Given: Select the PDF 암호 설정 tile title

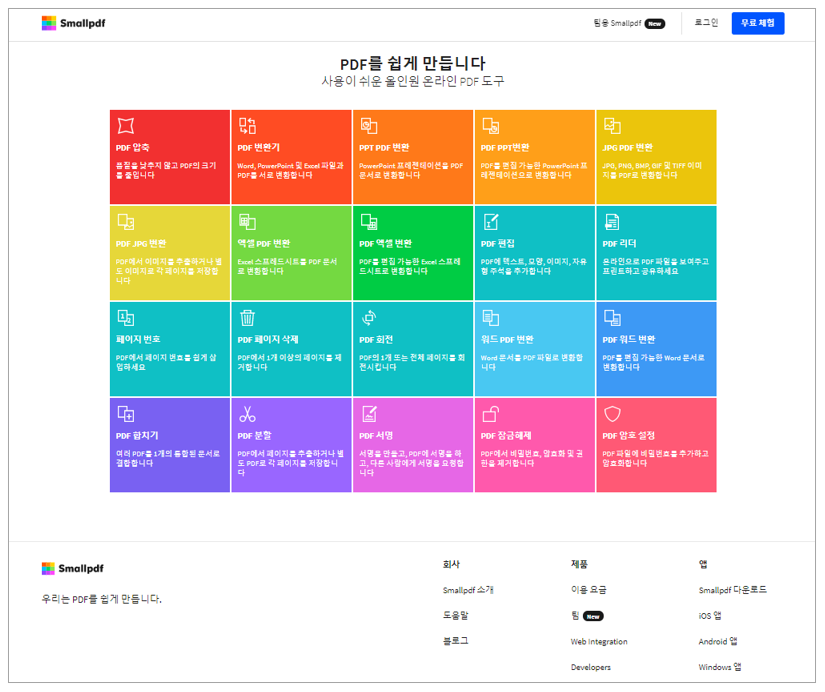Looking at the screenshot, I should coord(629,436).
